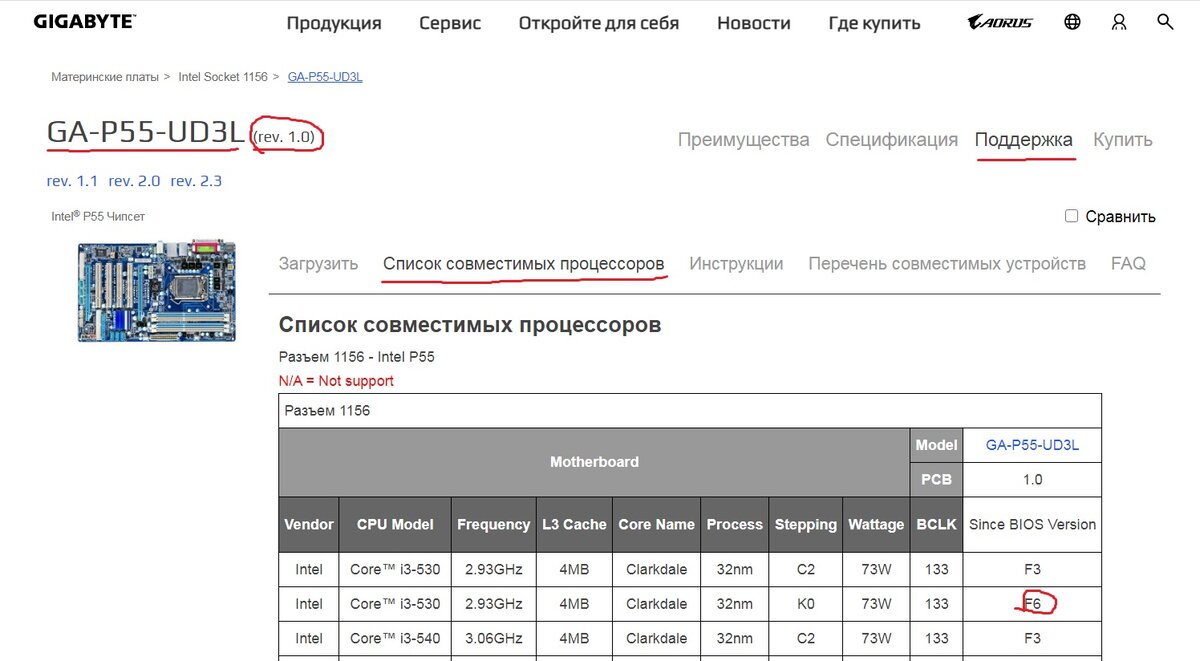This screenshot has width=1200, height=661.
Task: Open the AORUS brand logo link
Action: (1002, 21)
